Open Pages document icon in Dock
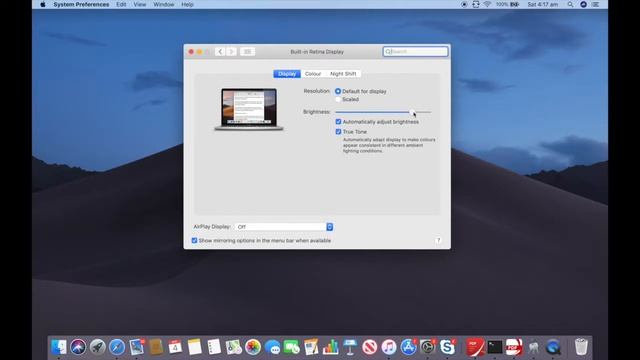The height and width of the screenshot is (360, 640). [x=311, y=347]
